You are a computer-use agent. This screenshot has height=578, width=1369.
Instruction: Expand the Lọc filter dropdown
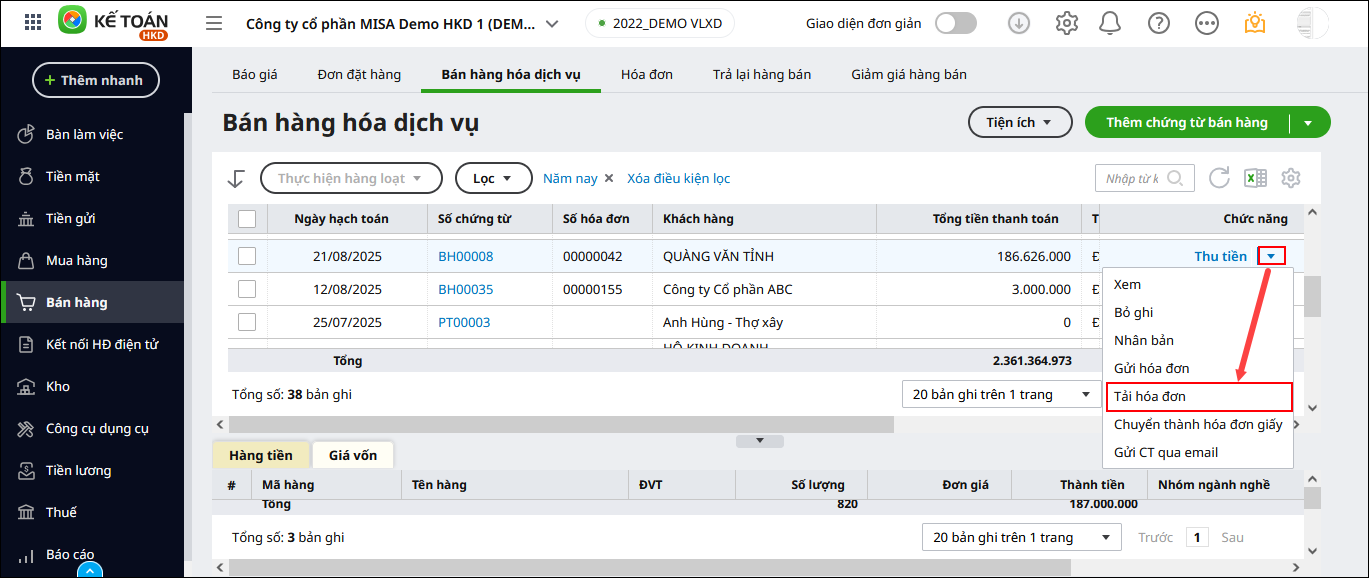coord(493,178)
